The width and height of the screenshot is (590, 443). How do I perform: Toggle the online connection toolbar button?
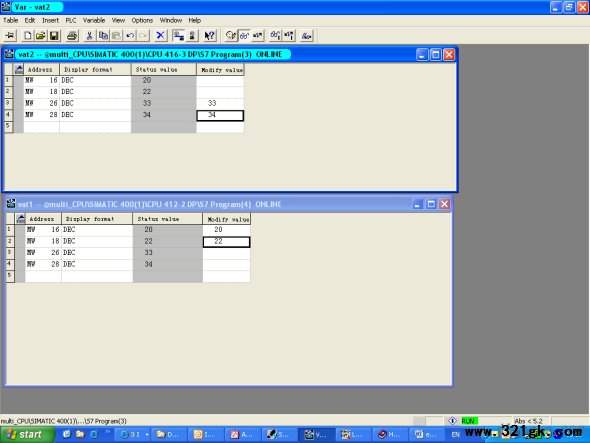[x=178, y=36]
